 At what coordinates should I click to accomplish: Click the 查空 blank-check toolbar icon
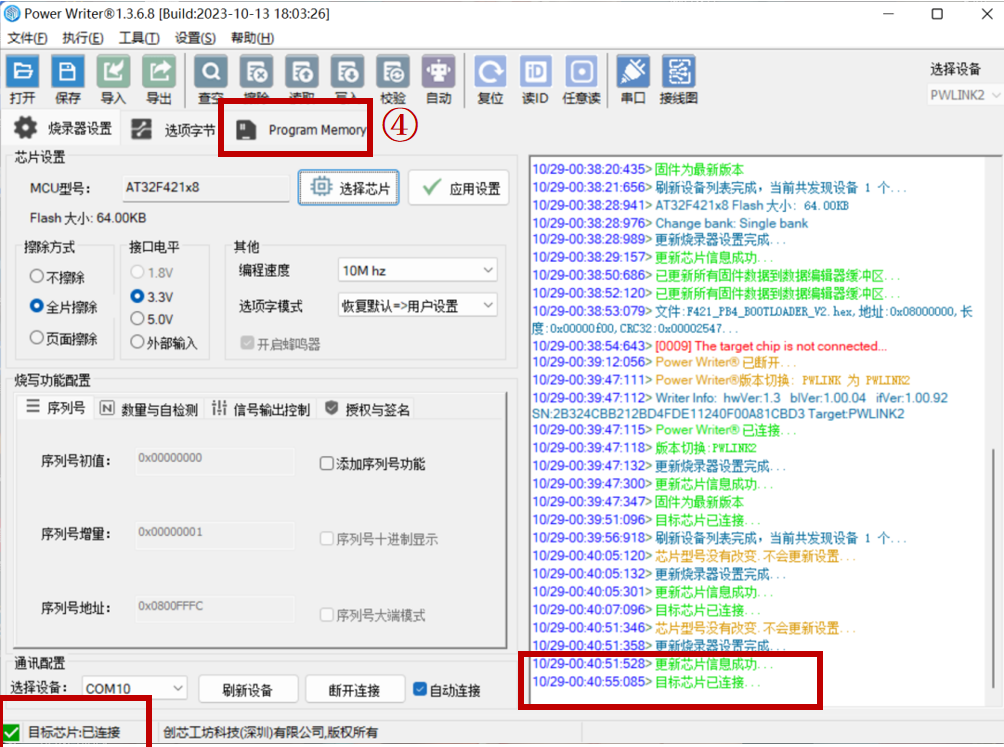coord(211,71)
